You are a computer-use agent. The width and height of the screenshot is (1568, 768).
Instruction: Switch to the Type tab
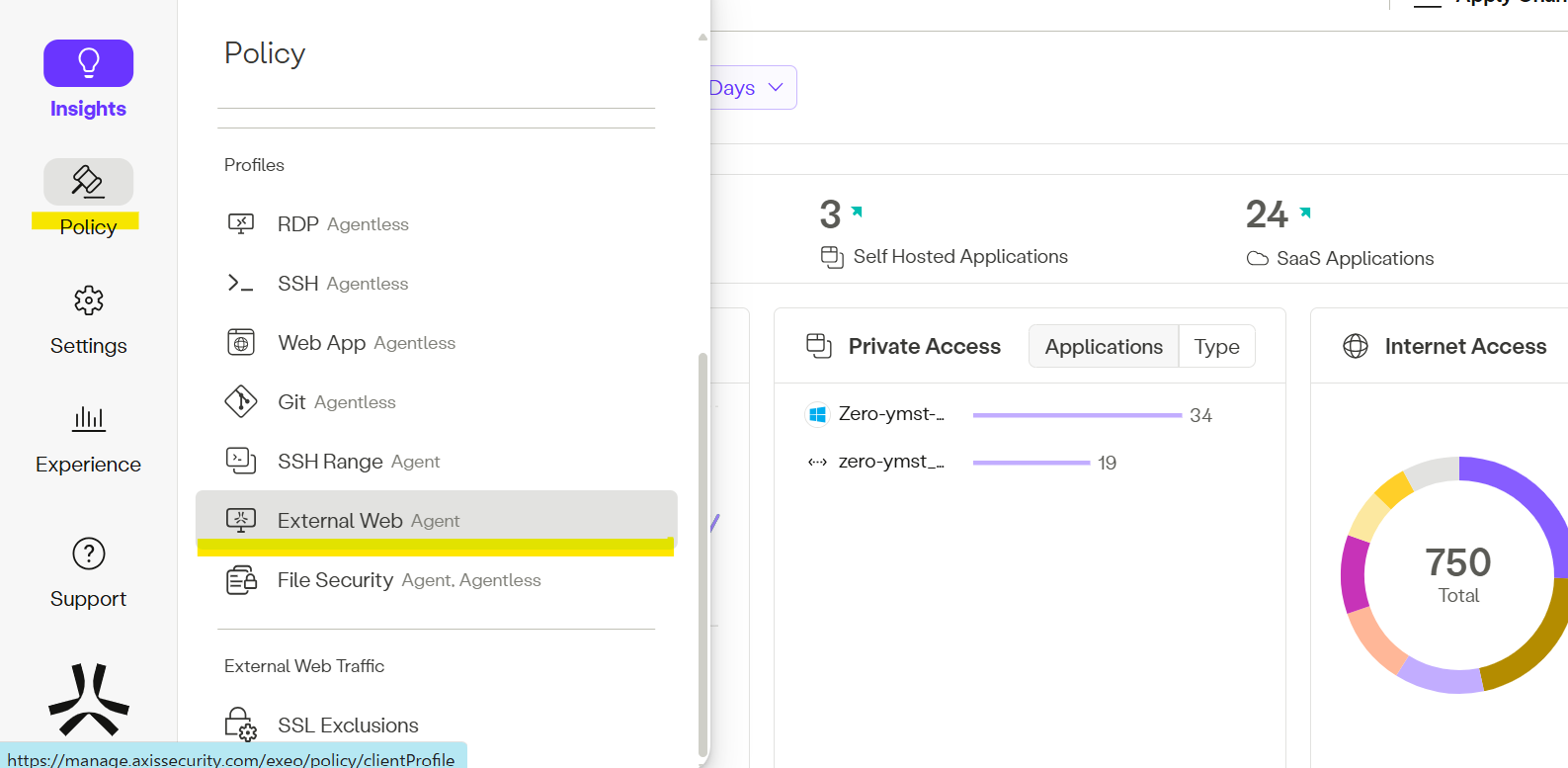pyautogui.click(x=1216, y=347)
